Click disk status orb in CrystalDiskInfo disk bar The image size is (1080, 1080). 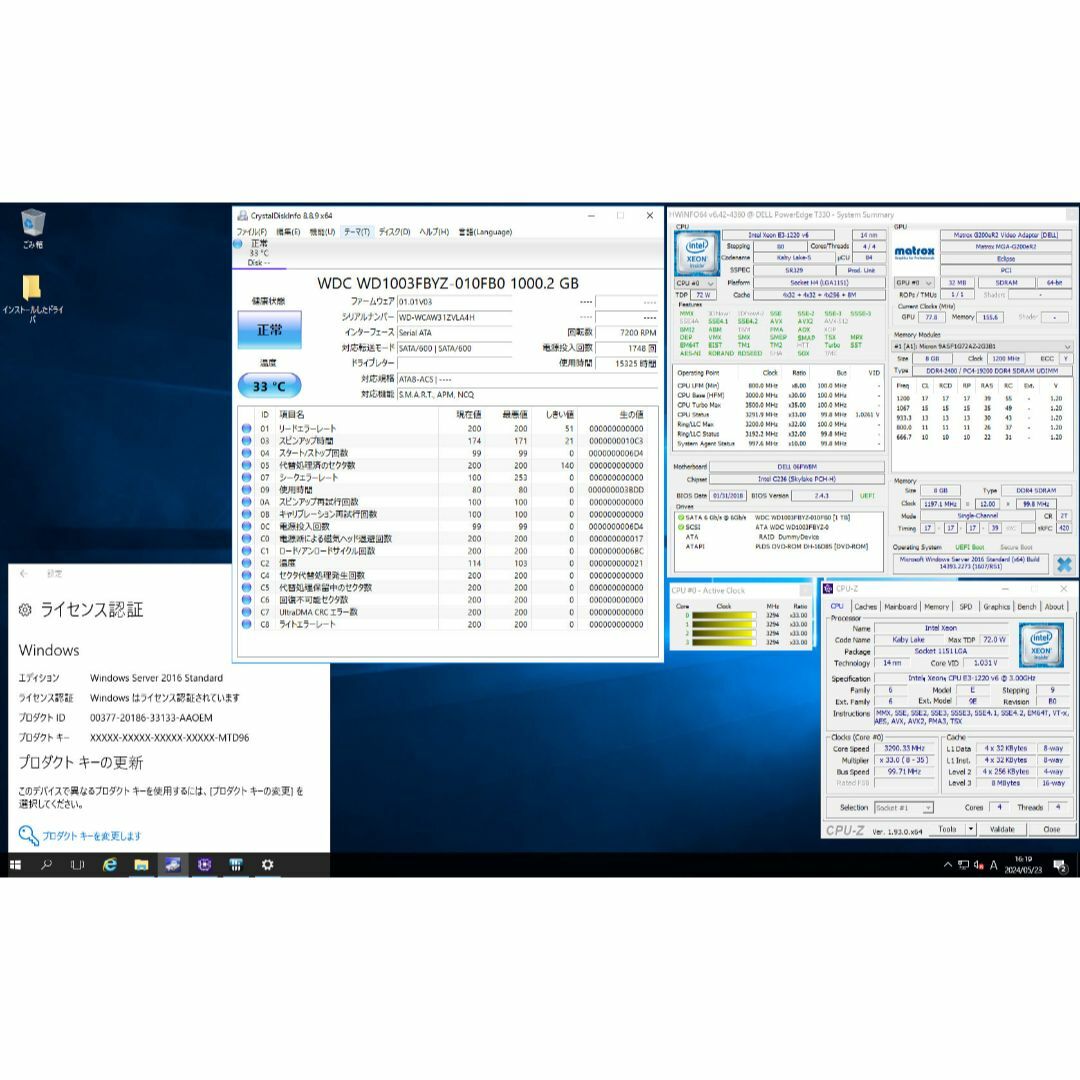click(238, 244)
